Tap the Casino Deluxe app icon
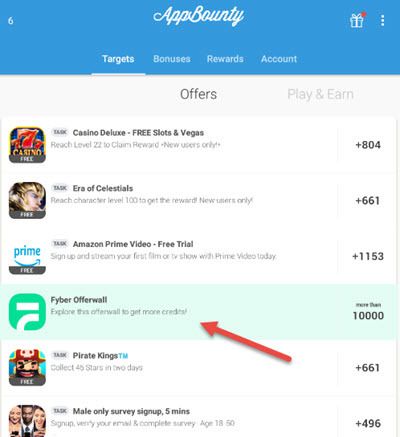Screen dimensions: 400x437 [27, 145]
